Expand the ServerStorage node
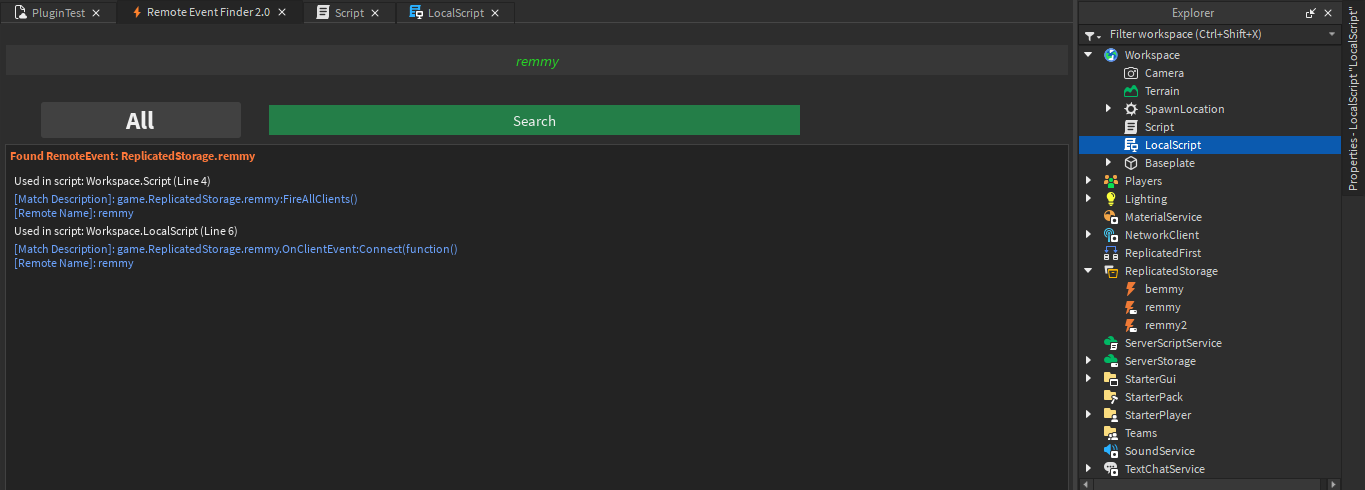 tap(1088, 361)
